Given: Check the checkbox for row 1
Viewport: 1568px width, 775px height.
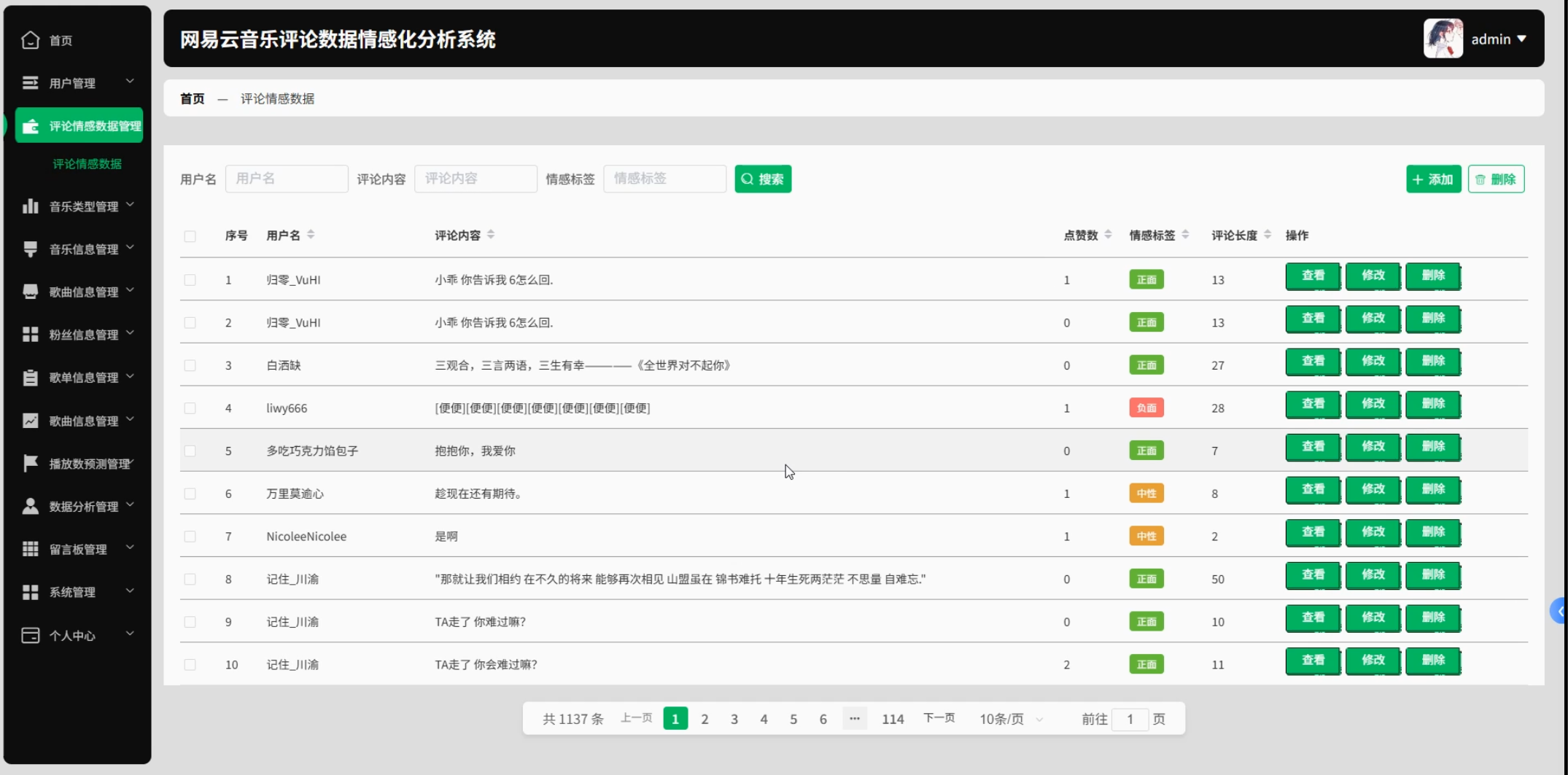Looking at the screenshot, I should tap(190, 280).
